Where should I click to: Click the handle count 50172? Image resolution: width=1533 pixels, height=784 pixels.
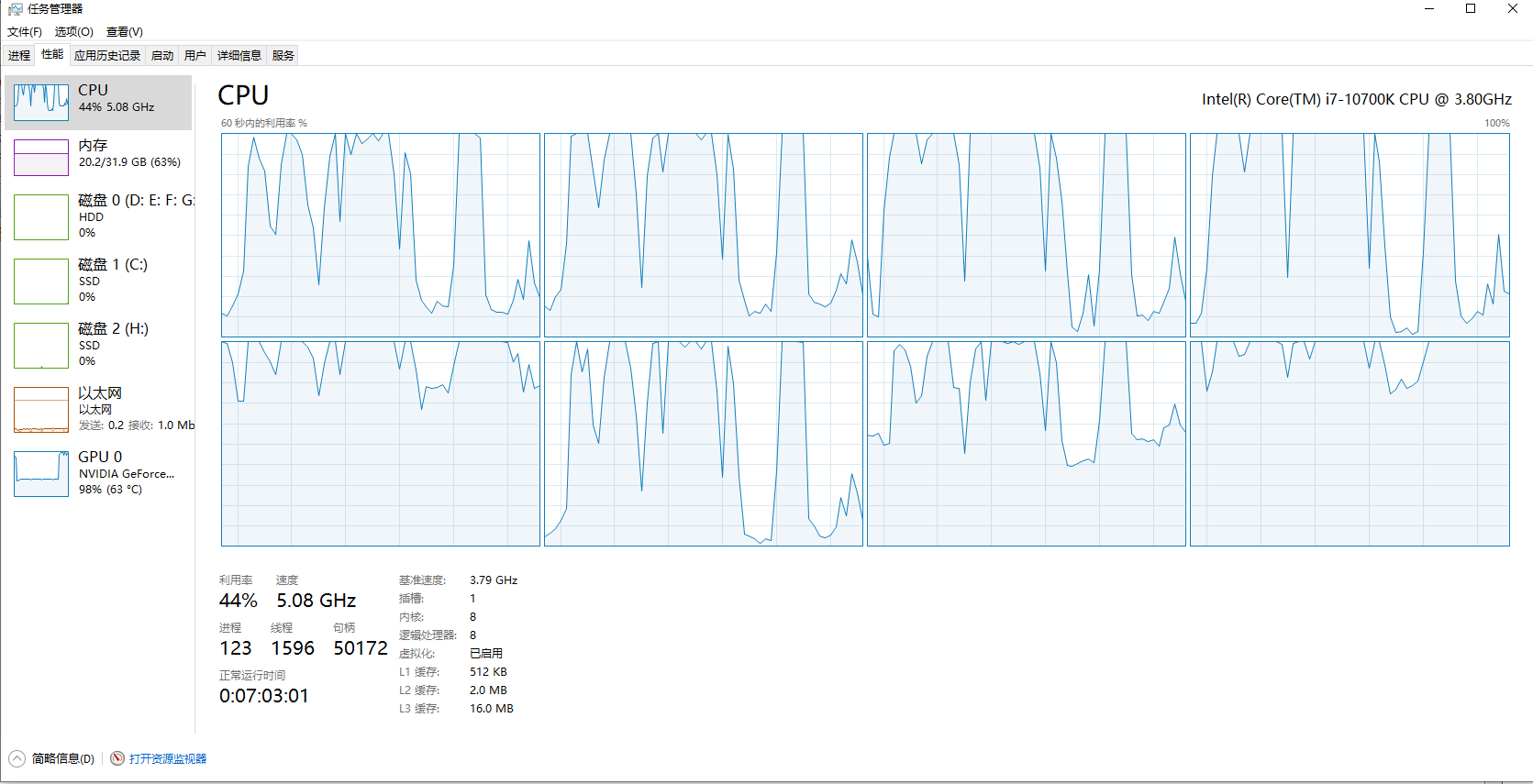coord(361,648)
